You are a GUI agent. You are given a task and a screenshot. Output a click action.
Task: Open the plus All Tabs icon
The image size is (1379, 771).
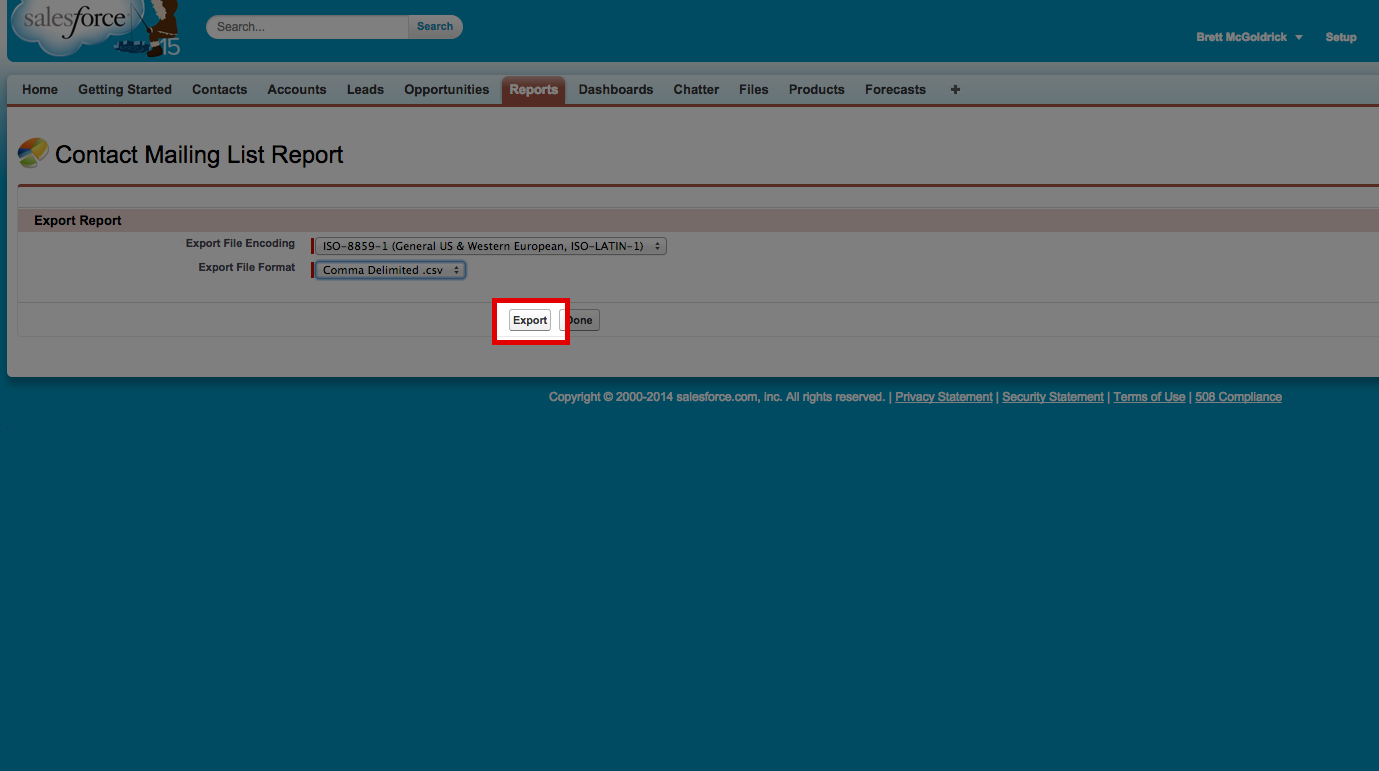click(955, 89)
